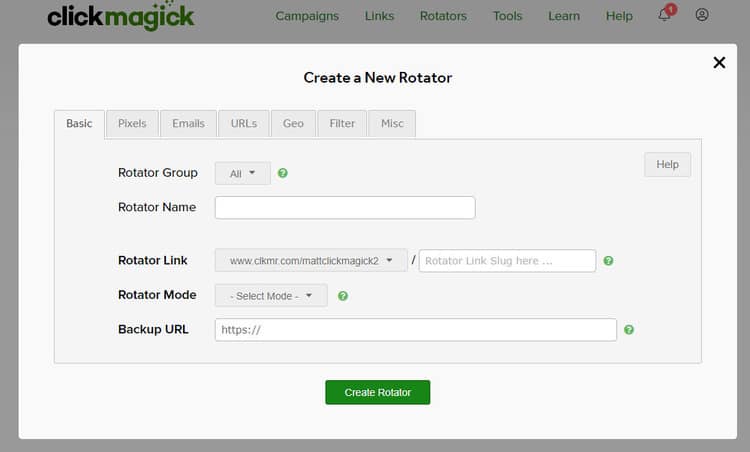This screenshot has width=750, height=452.
Task: Open the Links menu
Action: [x=379, y=16]
